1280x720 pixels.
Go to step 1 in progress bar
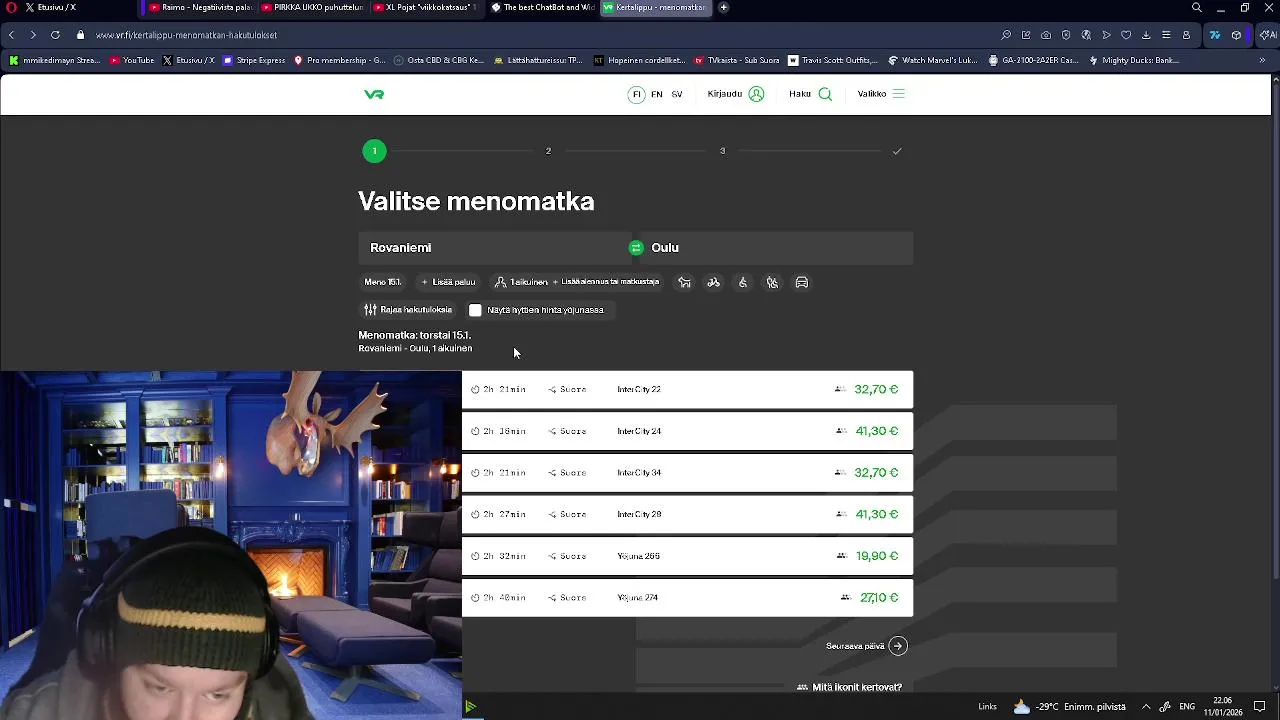(x=374, y=151)
